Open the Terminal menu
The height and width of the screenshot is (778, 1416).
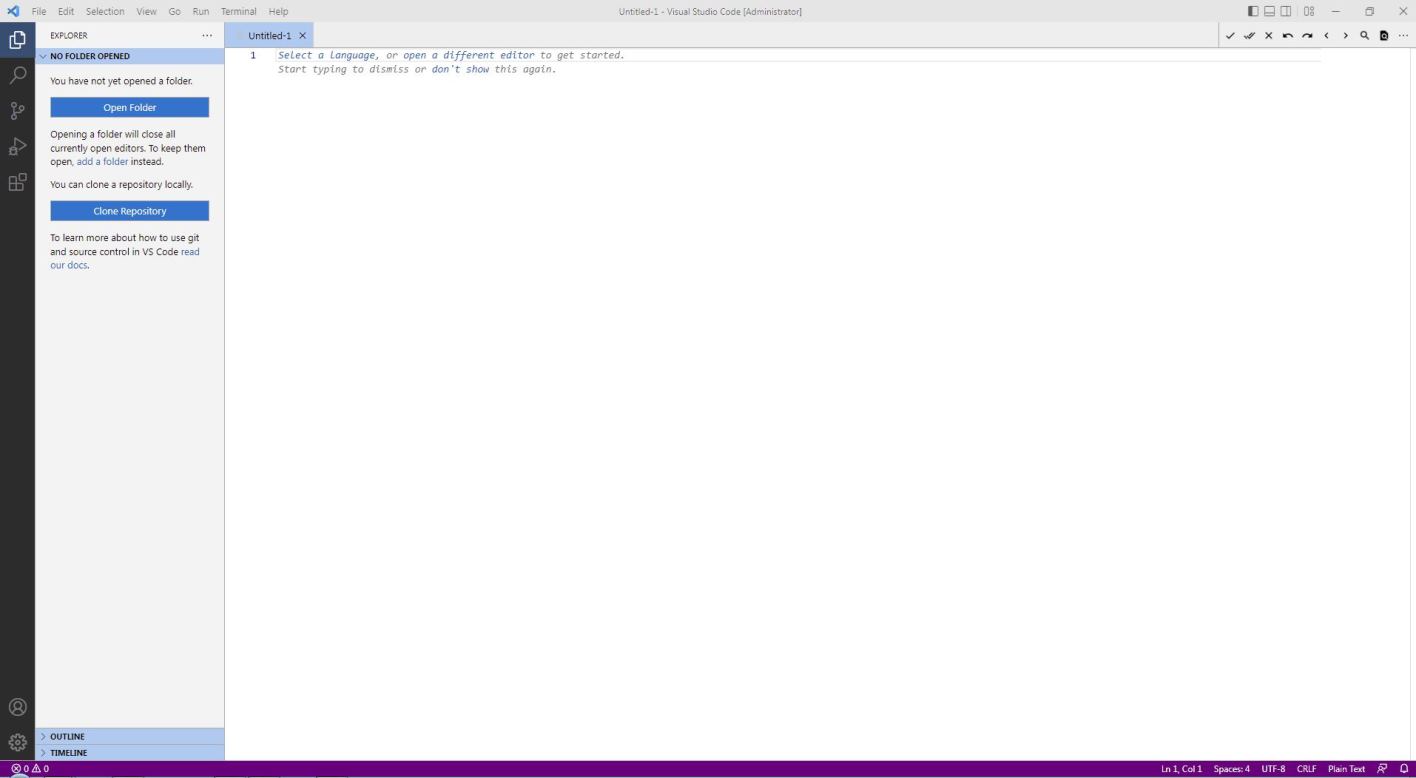[x=238, y=12]
